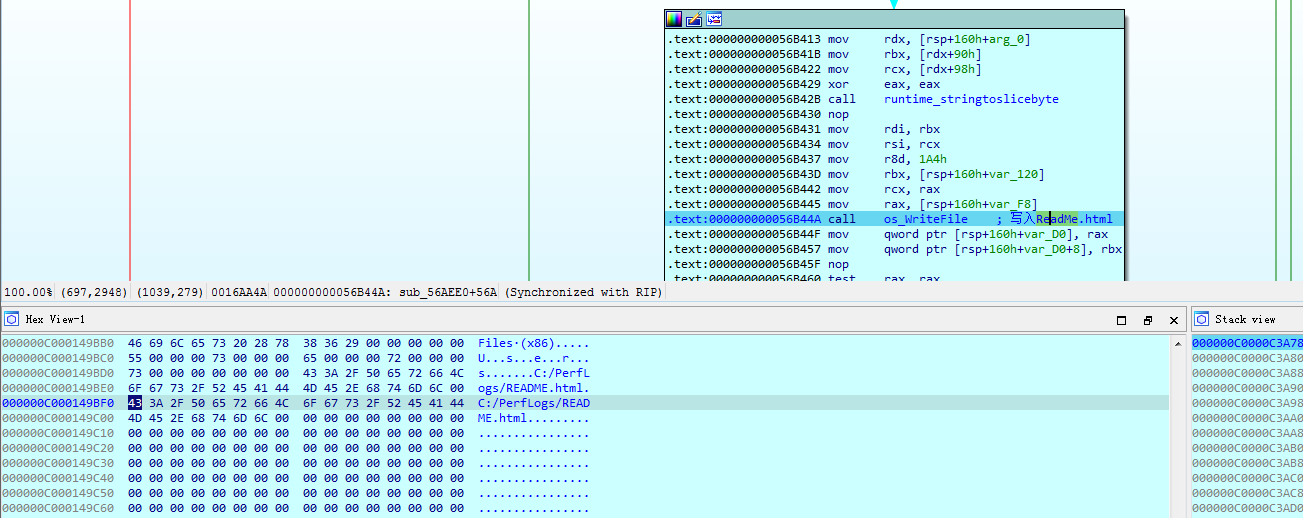The image size is (1303, 518).
Task: Click the runtime_stringtoslicebyte function name
Action: 971,99
